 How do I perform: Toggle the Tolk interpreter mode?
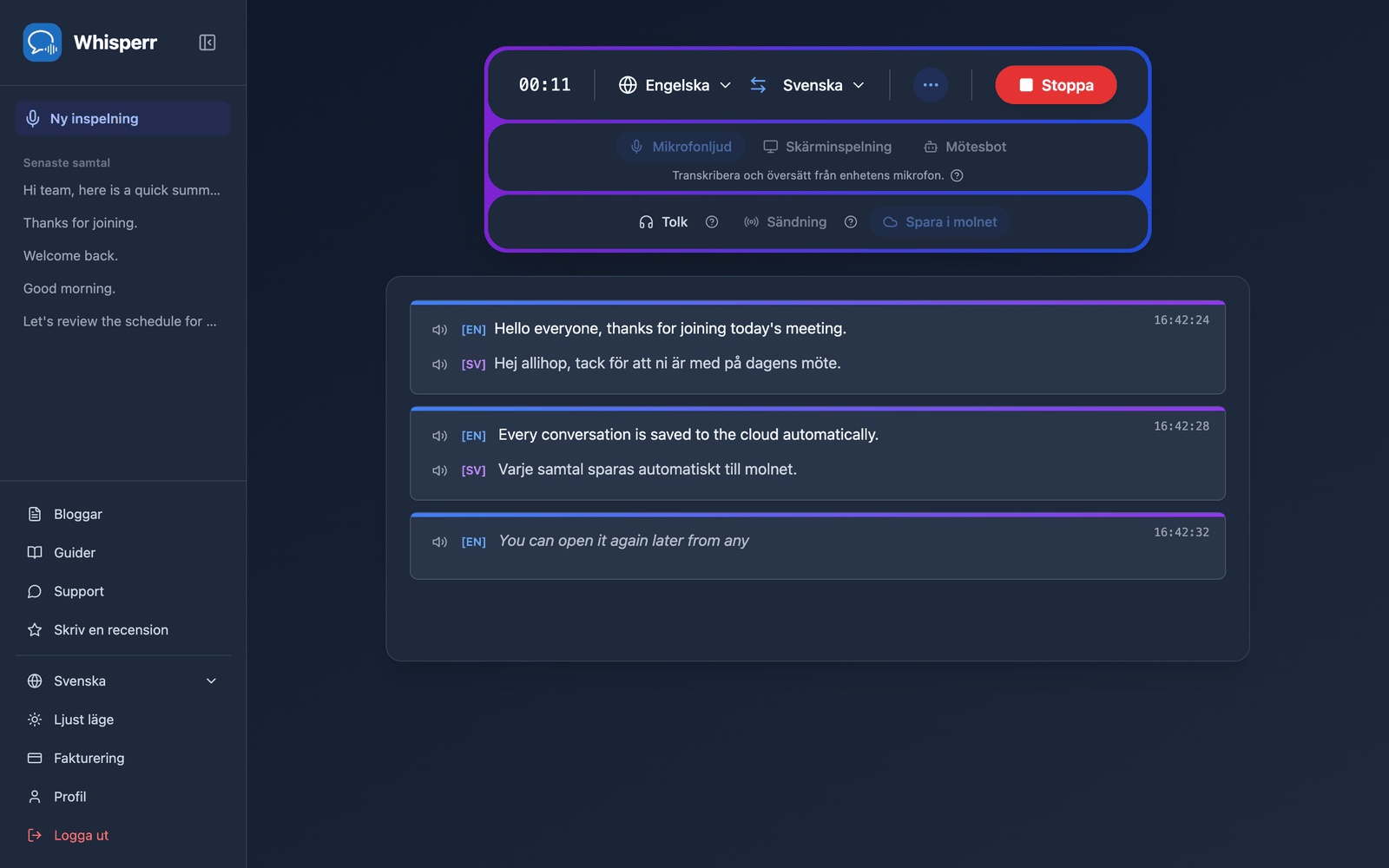tap(663, 222)
